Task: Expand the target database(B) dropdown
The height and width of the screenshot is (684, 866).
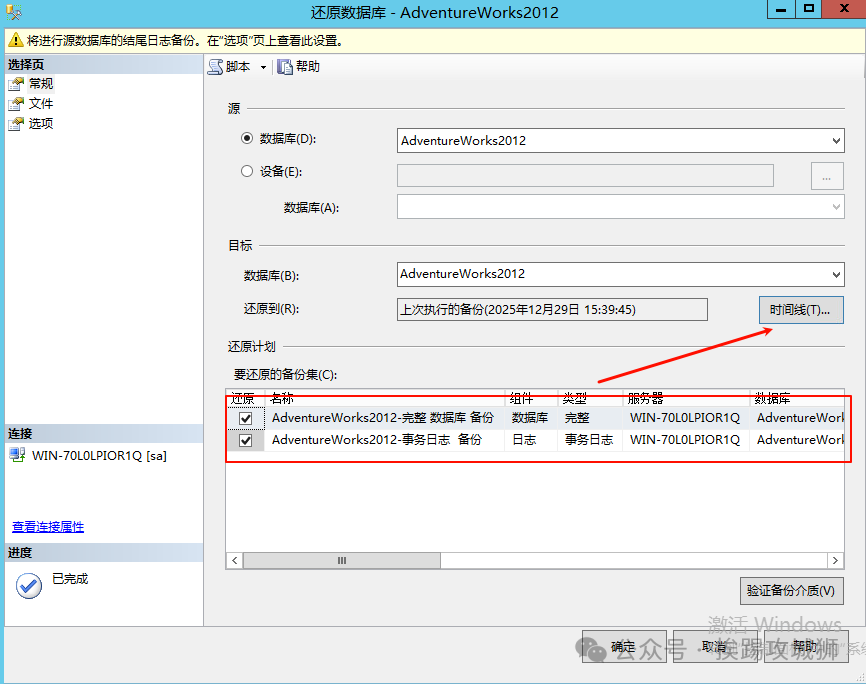Action: (836, 274)
